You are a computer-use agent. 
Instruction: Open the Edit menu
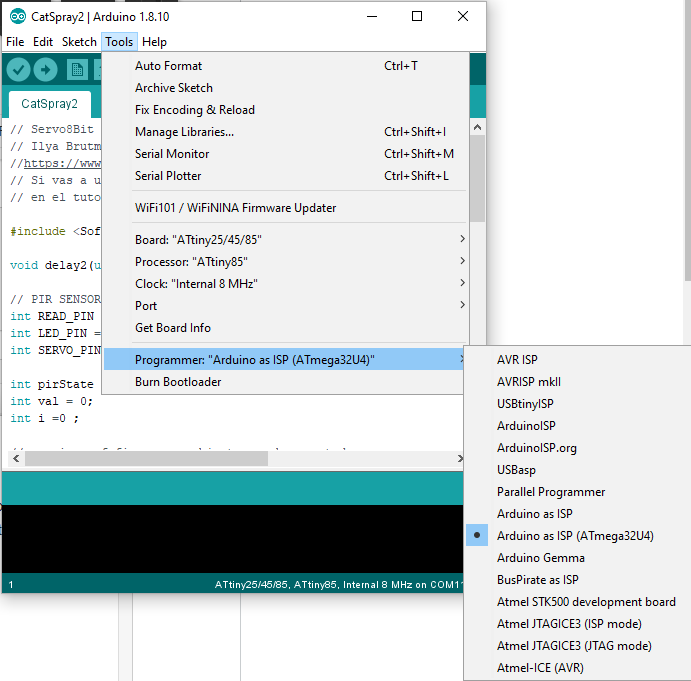point(43,42)
